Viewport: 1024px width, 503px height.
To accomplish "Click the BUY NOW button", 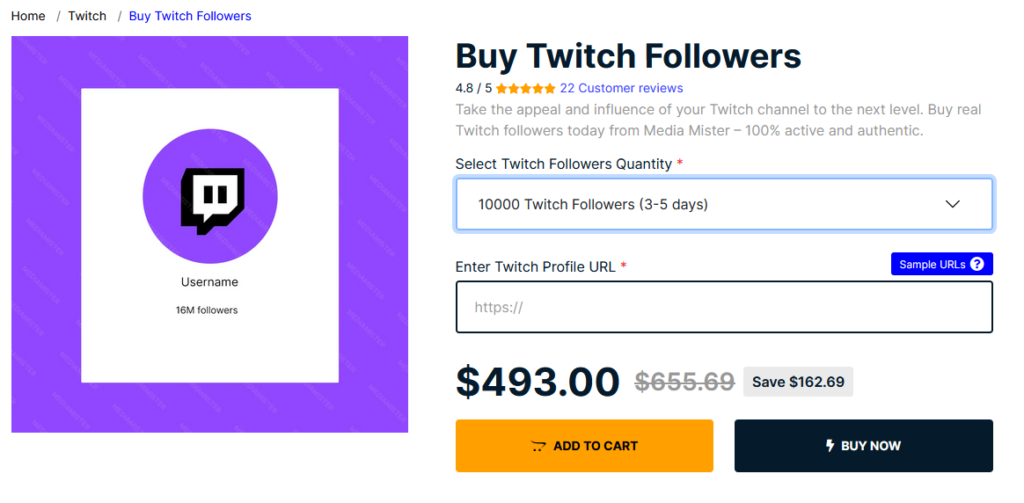I will tap(863, 446).
